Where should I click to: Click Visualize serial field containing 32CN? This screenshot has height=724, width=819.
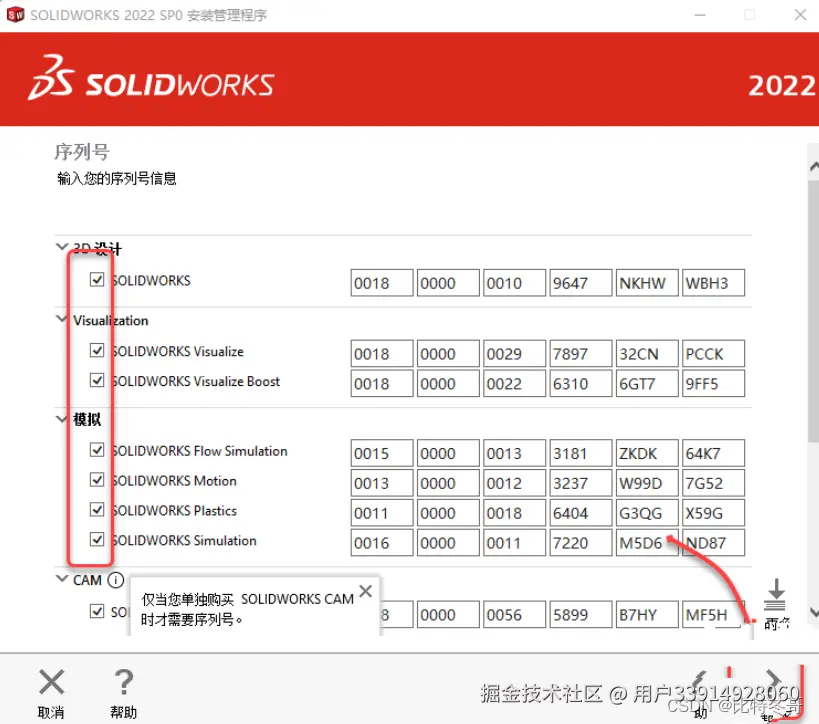647,354
